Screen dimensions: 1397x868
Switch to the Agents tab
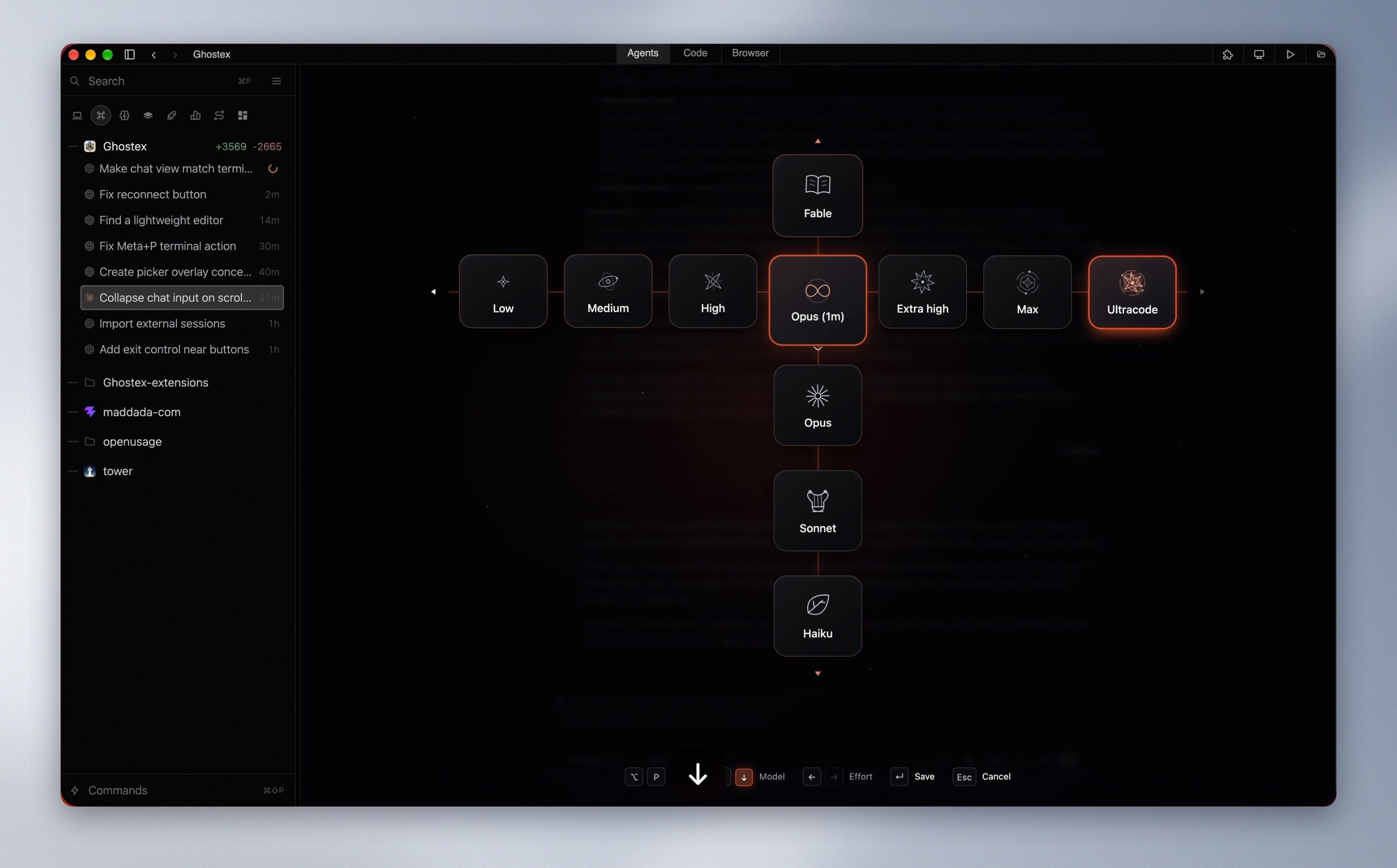tap(643, 53)
